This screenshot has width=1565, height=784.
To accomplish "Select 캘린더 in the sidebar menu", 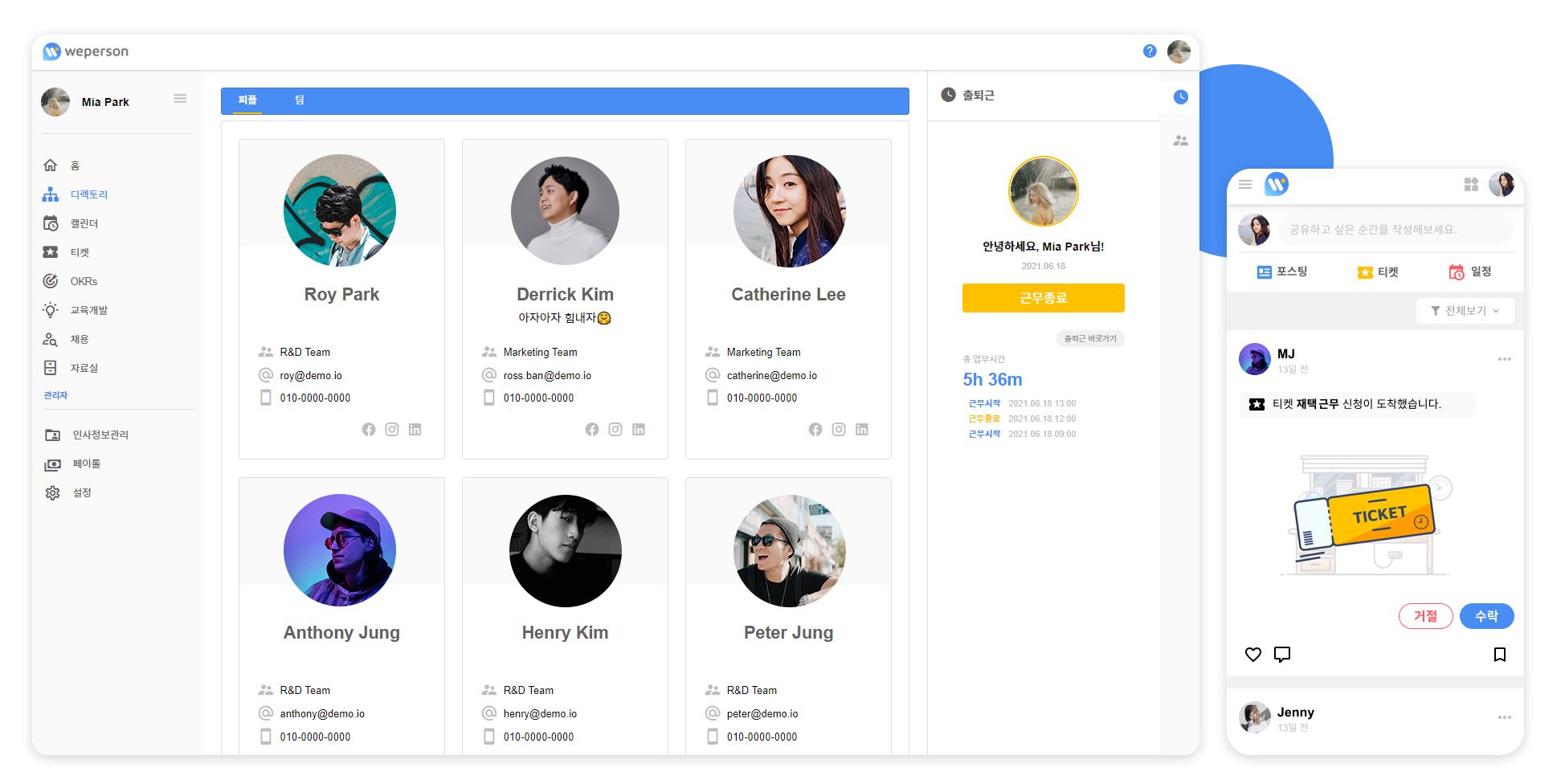I will pyautogui.click(x=84, y=223).
